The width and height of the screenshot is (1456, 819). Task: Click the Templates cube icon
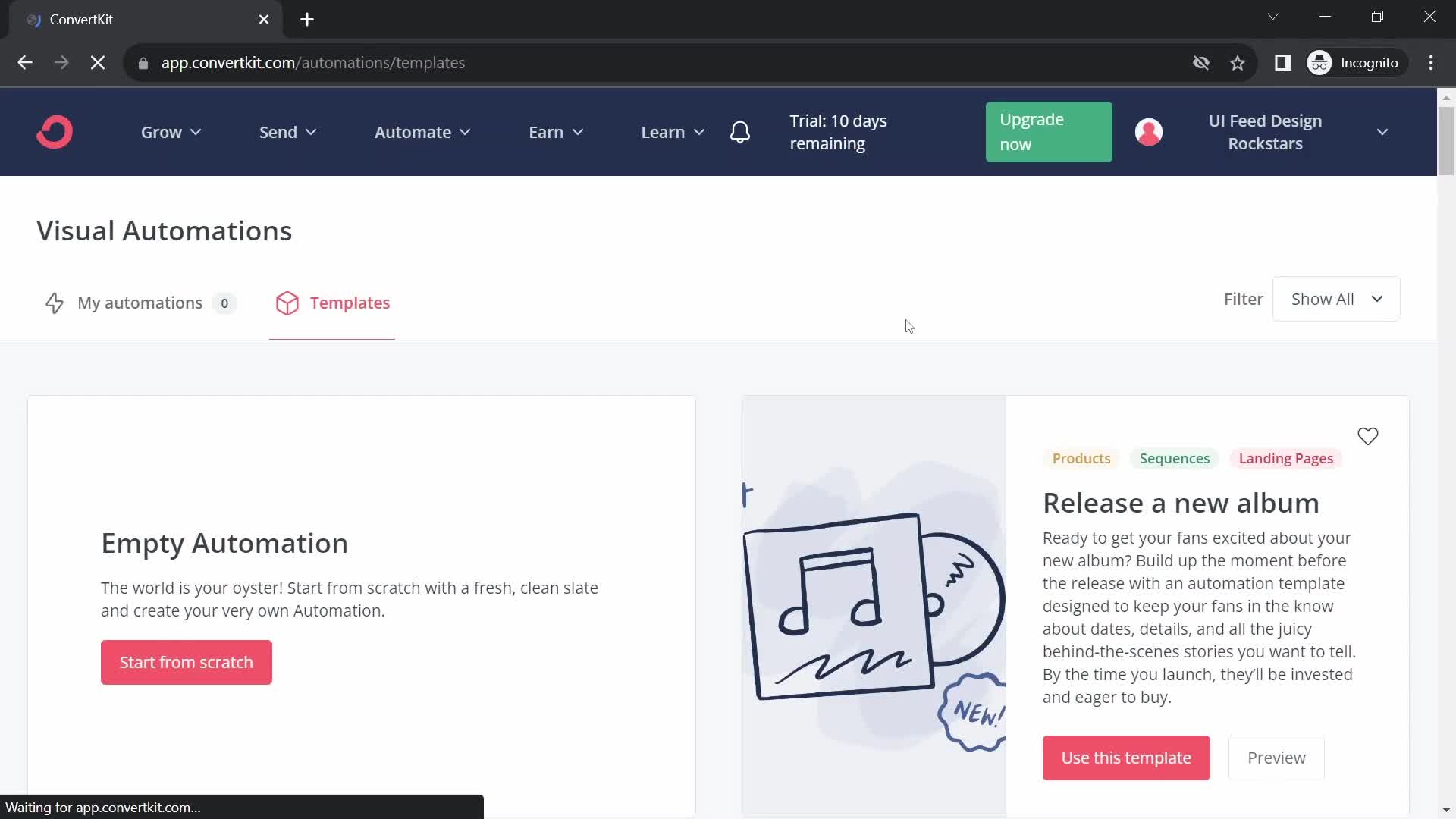click(x=287, y=303)
